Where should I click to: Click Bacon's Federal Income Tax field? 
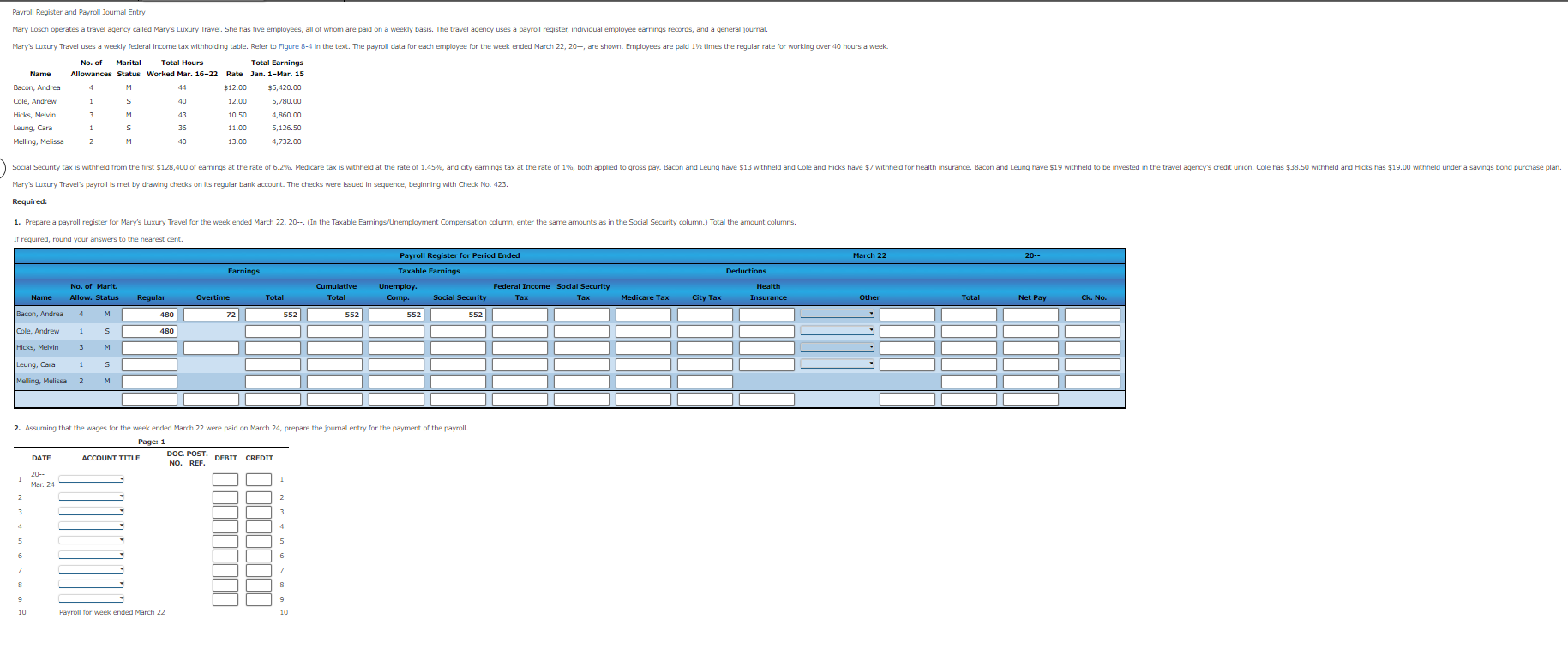click(x=520, y=315)
